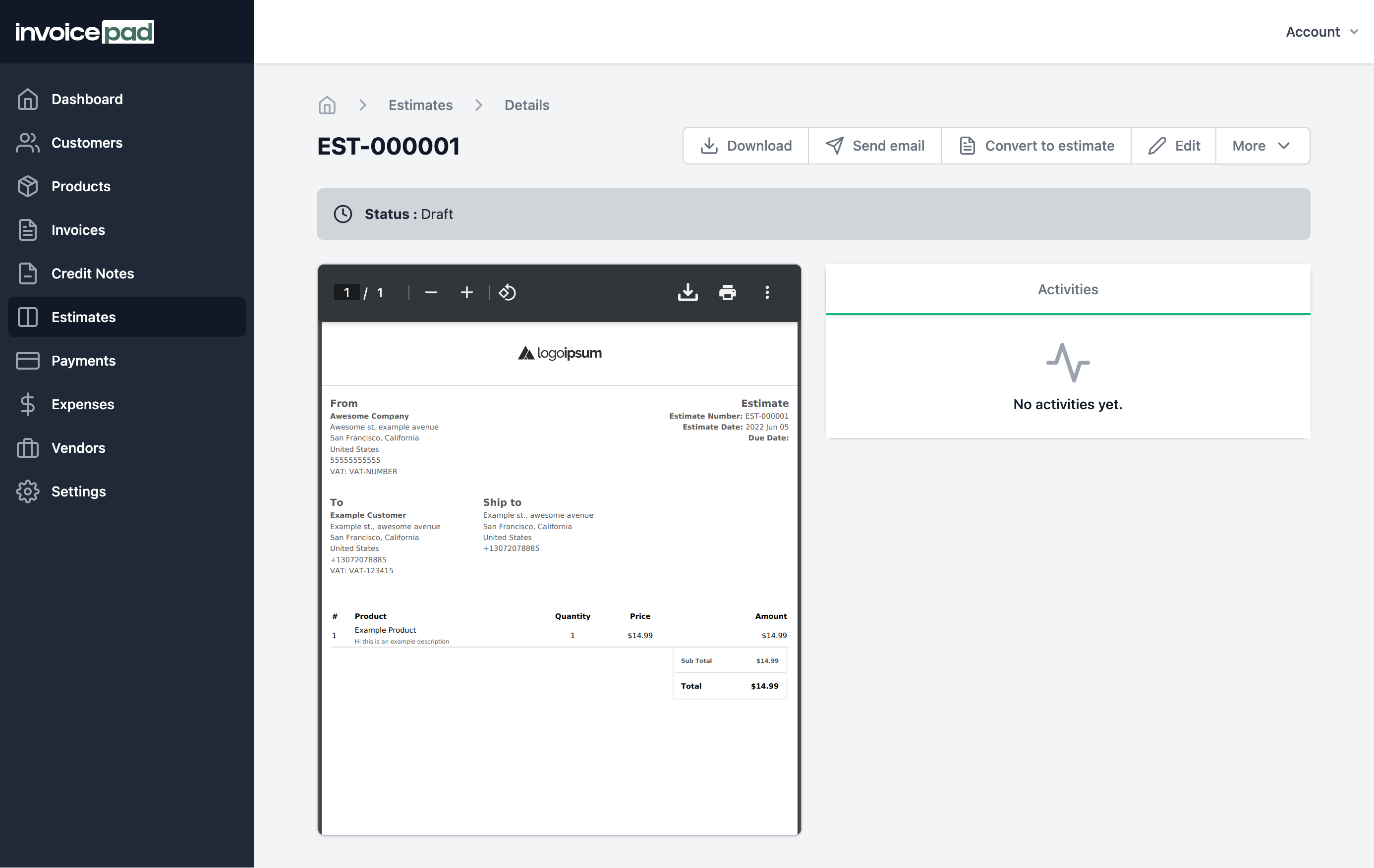Go to Estimates breadcrumb link
1374x868 pixels.
coord(420,105)
